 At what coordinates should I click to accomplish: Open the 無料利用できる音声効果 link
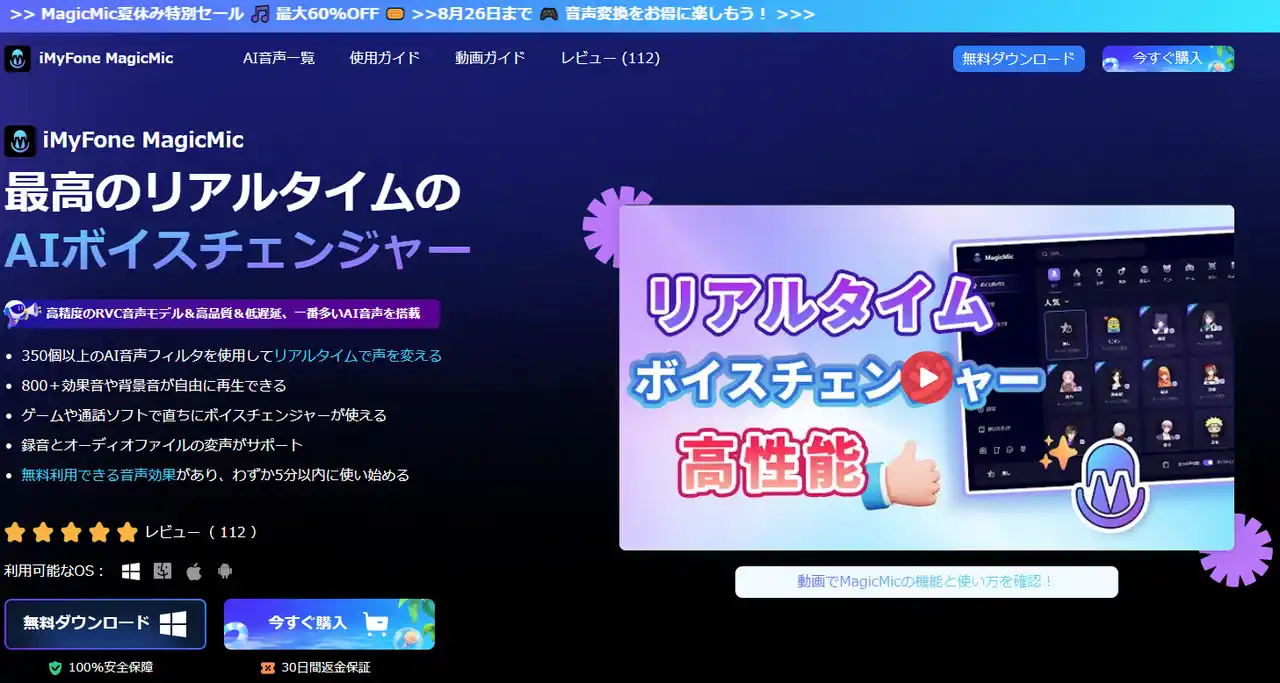(99, 475)
